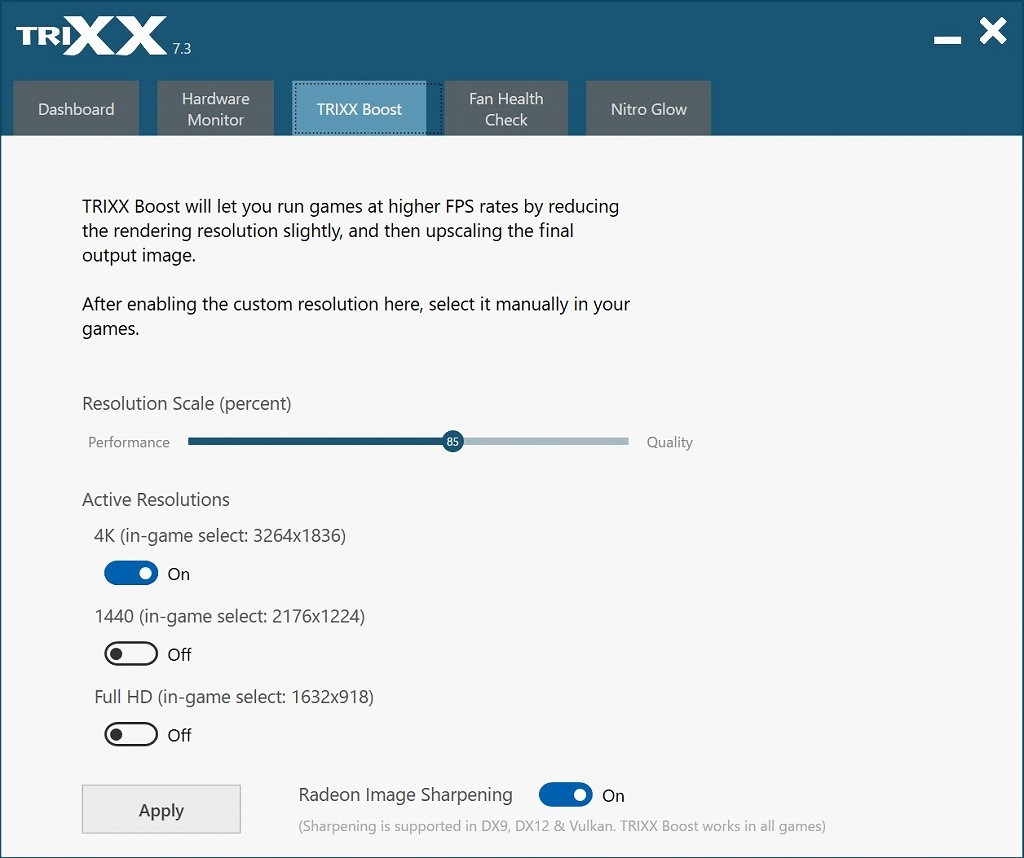Minimize the TRIXX window
This screenshot has height=858, width=1024.
coord(947,40)
